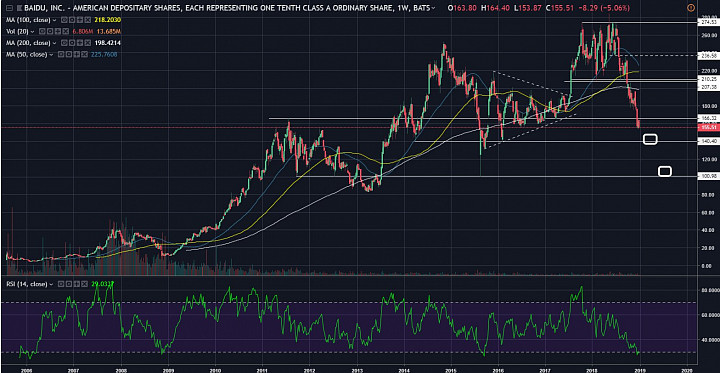Expand the MA (50, close) indicator dropdown
This screenshot has height=373, width=720.
(x=51, y=55)
